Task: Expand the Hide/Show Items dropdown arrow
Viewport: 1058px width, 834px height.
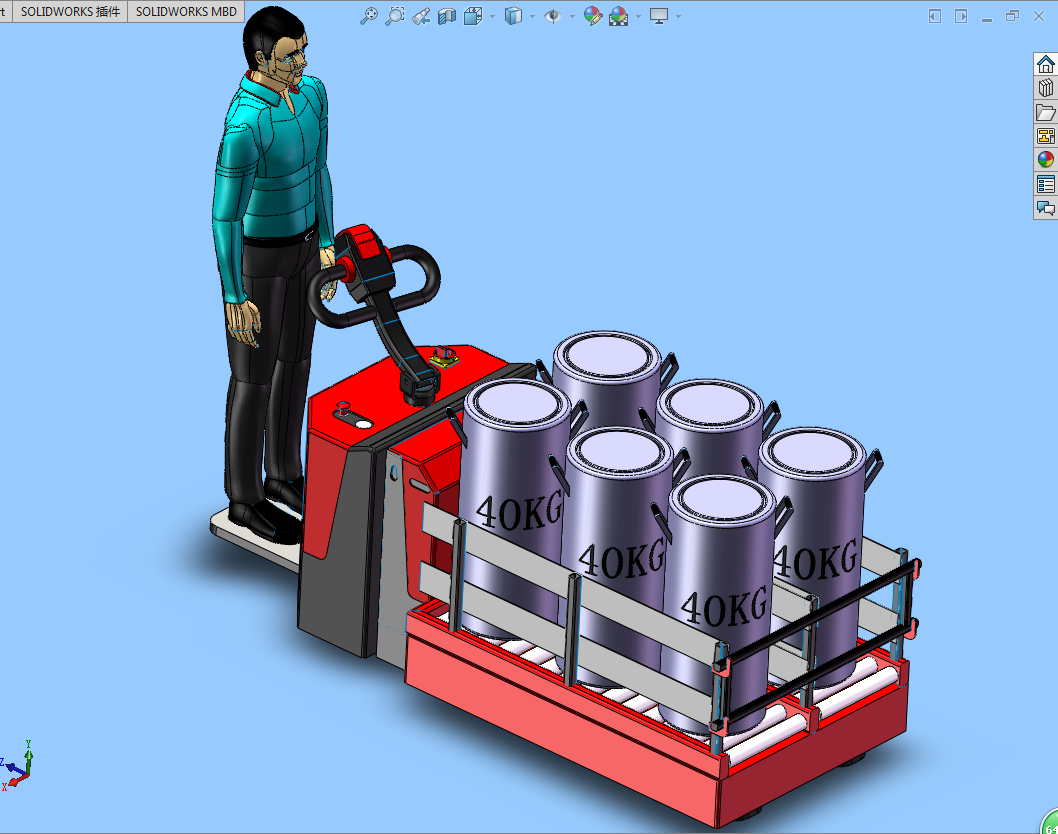Action: (572, 16)
